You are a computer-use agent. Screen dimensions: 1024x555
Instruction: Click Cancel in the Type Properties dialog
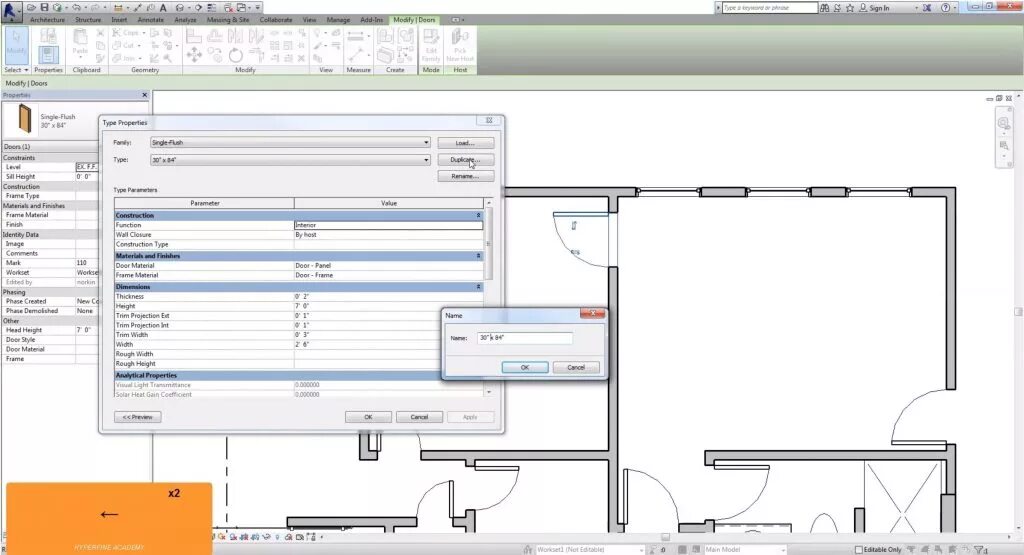point(419,417)
